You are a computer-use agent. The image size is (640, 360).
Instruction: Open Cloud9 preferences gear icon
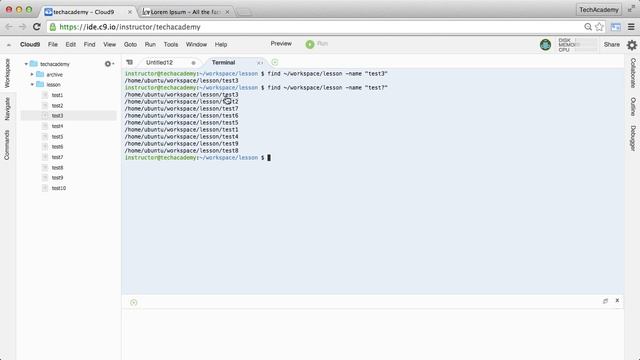(632, 45)
